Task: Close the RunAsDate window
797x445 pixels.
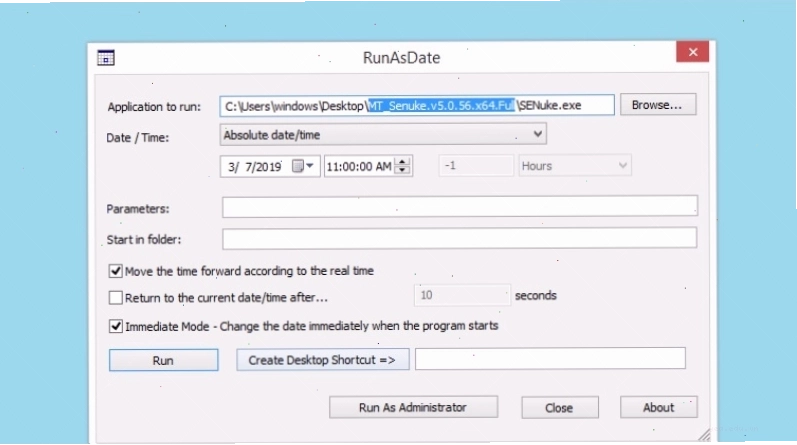Action: tap(692, 52)
